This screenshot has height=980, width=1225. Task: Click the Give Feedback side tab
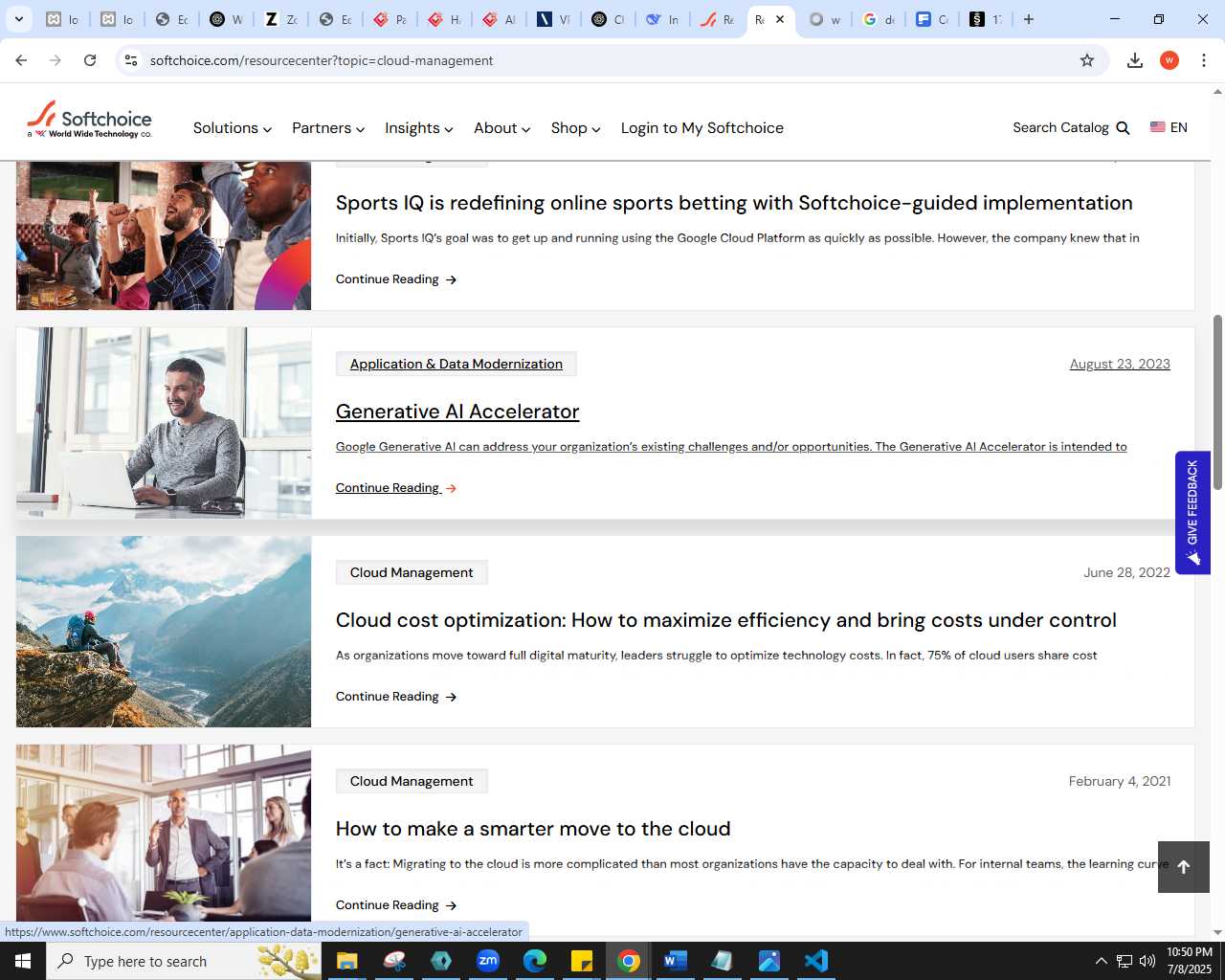[1192, 512]
